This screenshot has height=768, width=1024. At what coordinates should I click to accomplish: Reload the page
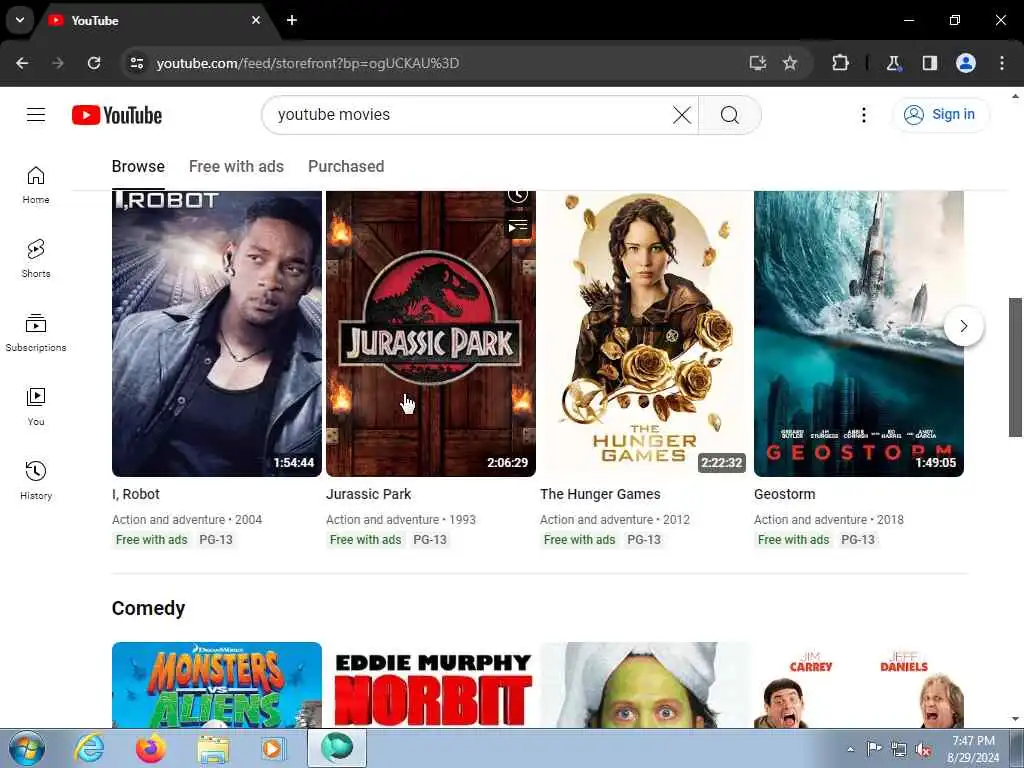tap(94, 63)
